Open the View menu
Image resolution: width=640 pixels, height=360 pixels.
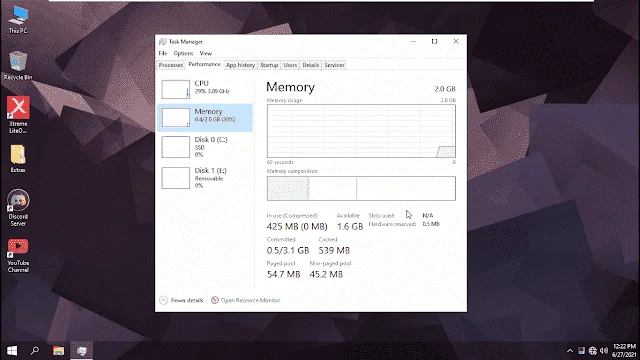[x=206, y=53]
